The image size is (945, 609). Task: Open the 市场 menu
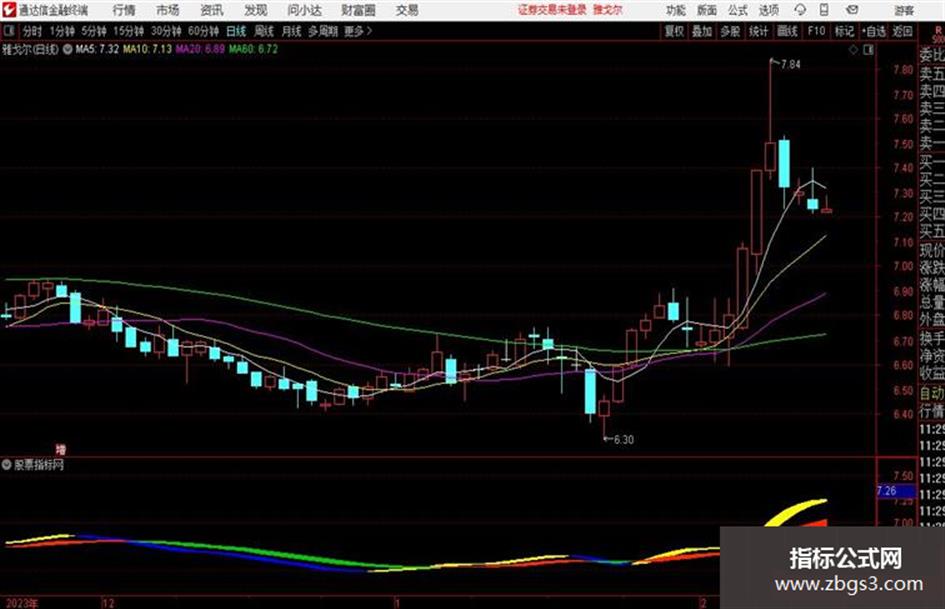[168, 10]
